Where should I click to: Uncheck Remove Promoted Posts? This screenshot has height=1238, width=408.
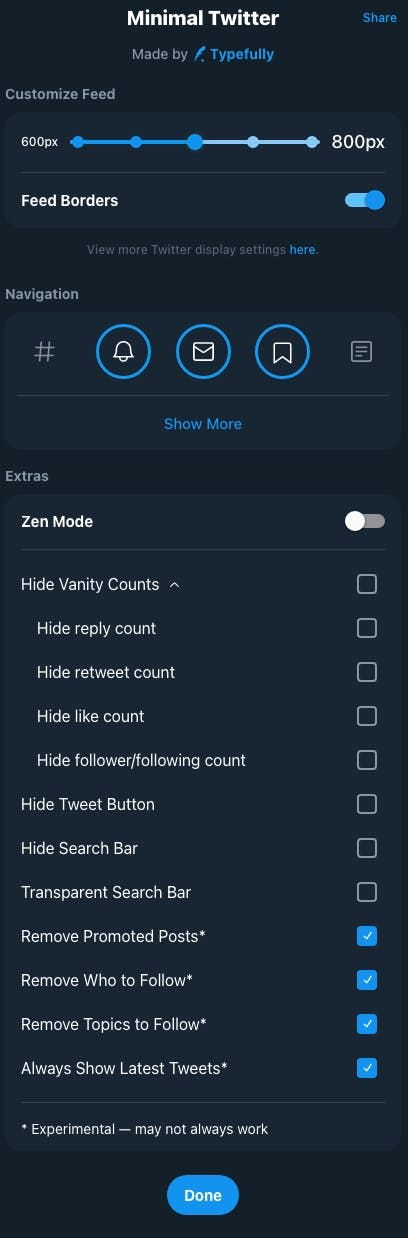click(367, 936)
